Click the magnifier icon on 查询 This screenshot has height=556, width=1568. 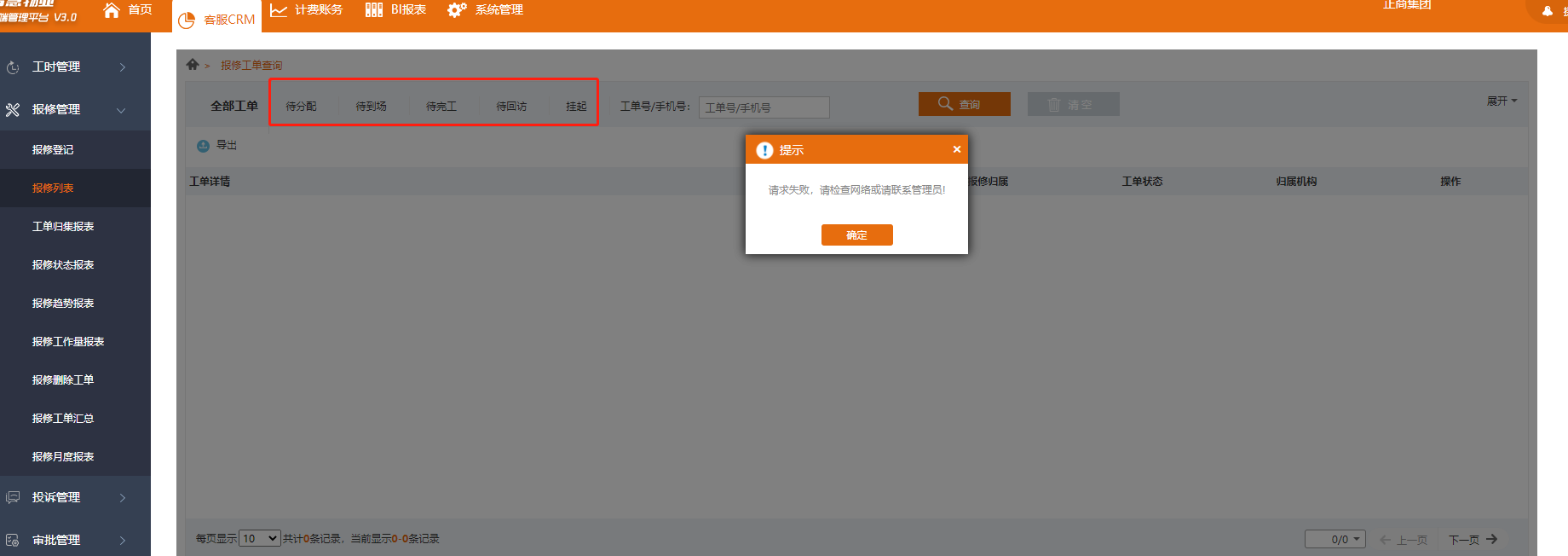coord(945,103)
